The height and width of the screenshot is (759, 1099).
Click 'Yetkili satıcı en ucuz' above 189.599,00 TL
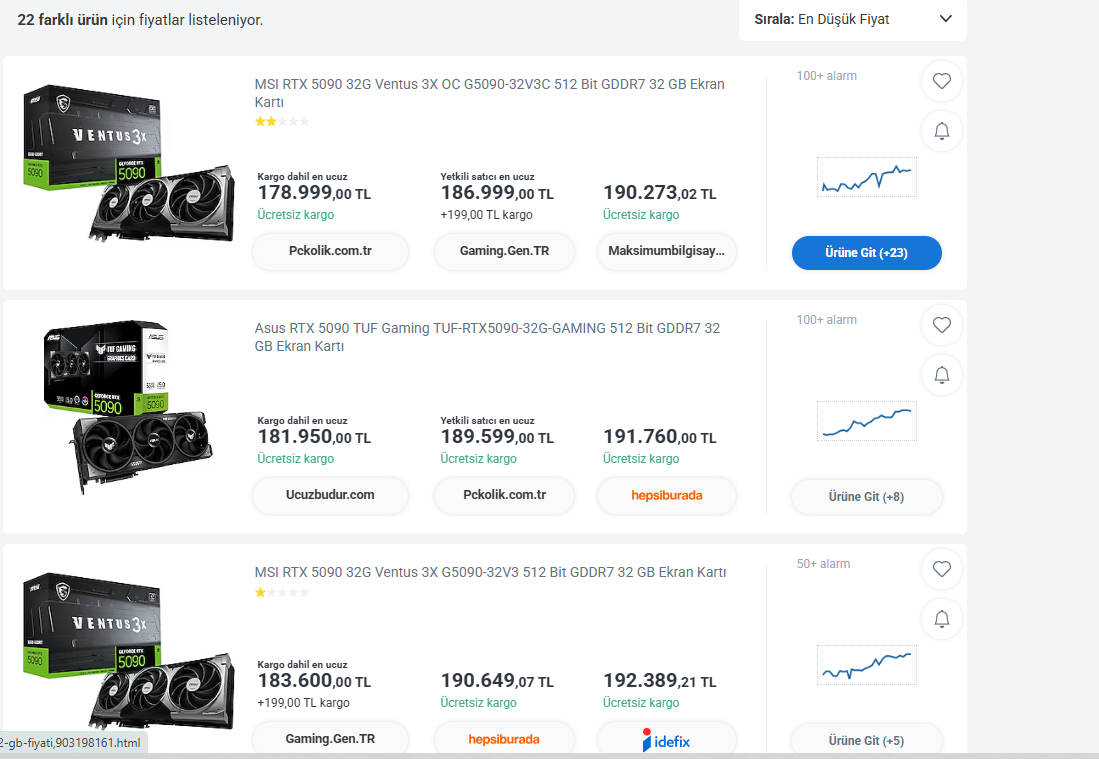click(x=487, y=420)
